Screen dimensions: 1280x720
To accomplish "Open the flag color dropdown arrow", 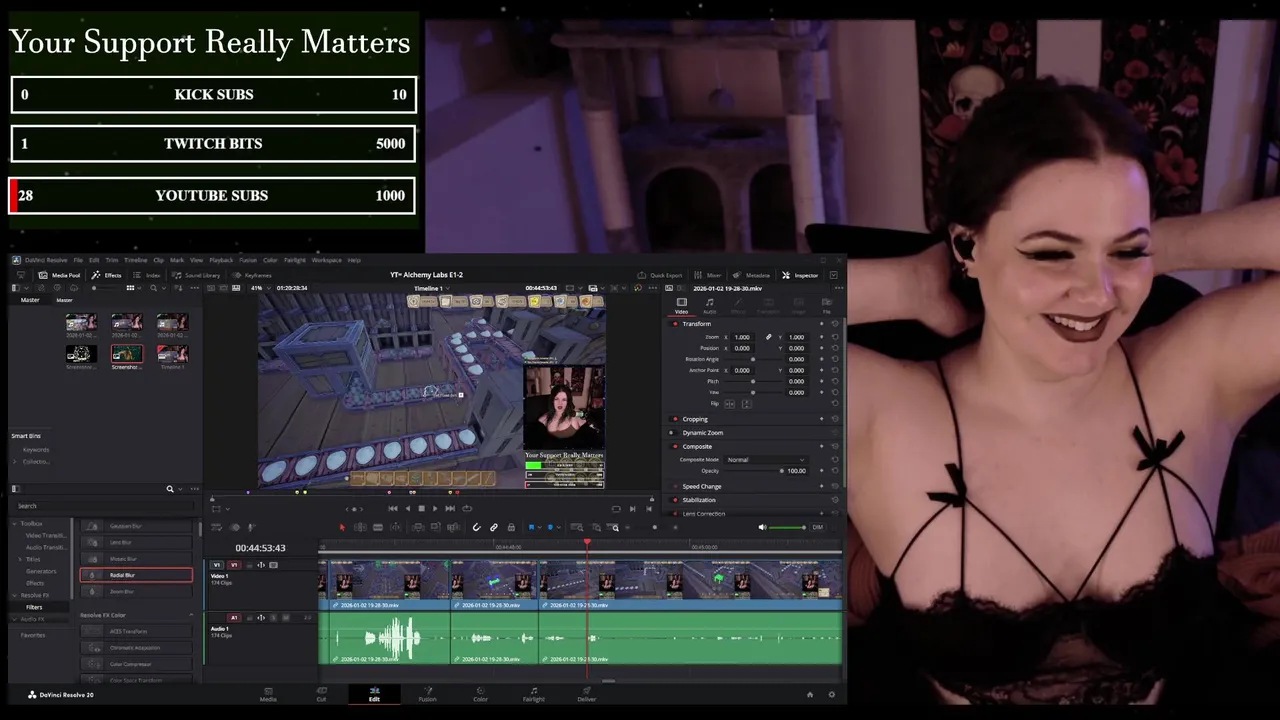I will pos(540,527).
